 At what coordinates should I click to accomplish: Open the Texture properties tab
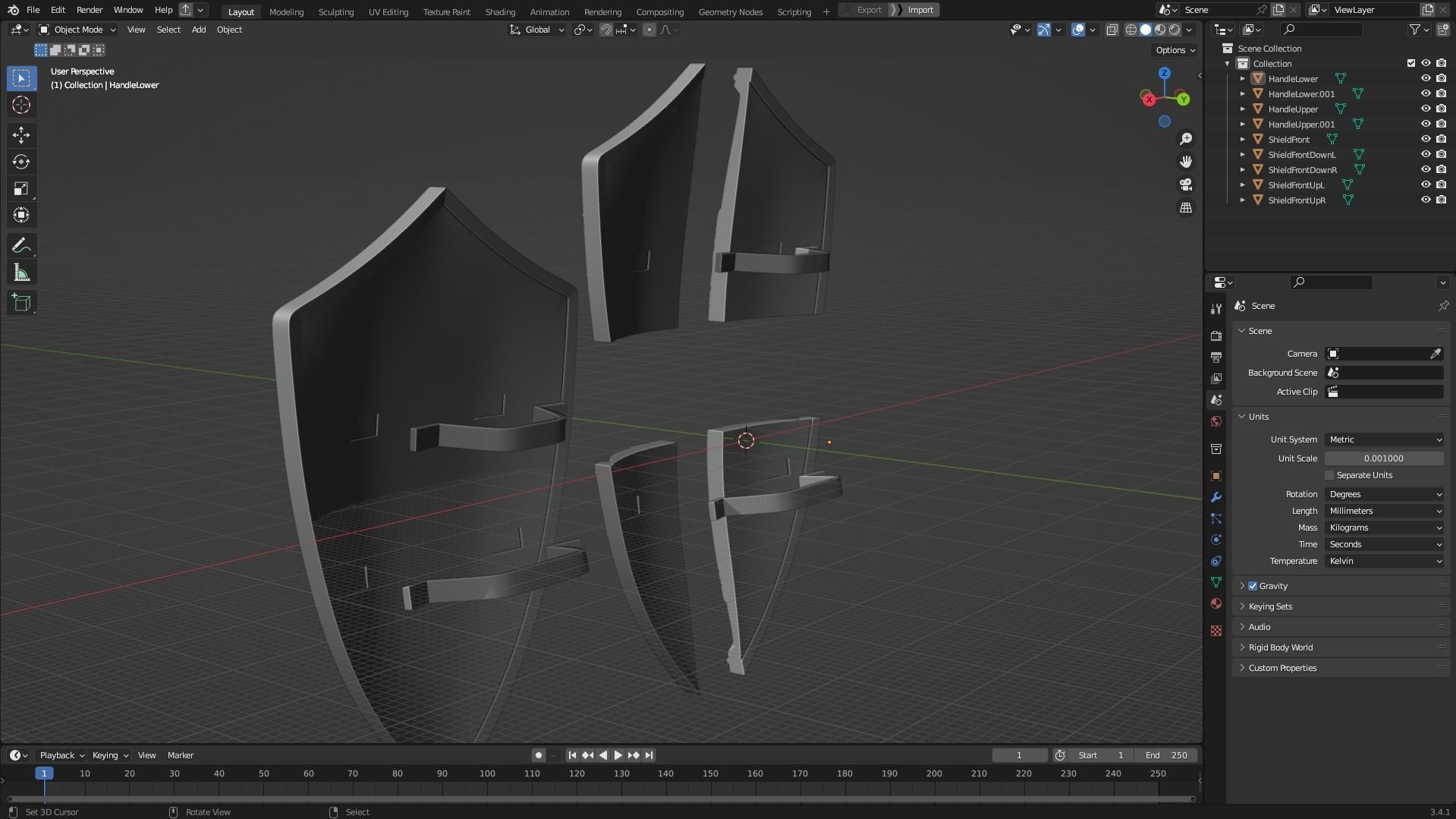tap(1216, 631)
